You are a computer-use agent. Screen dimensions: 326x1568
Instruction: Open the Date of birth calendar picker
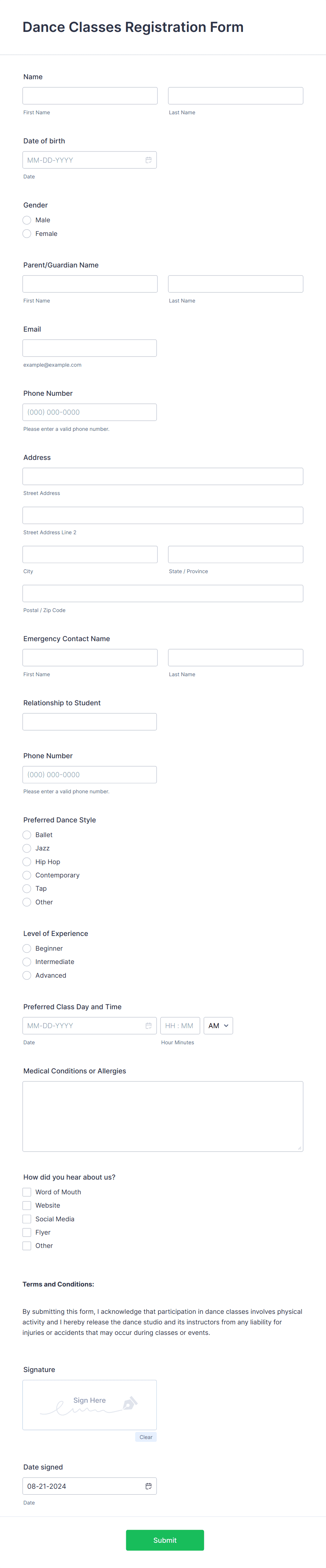pos(148,159)
